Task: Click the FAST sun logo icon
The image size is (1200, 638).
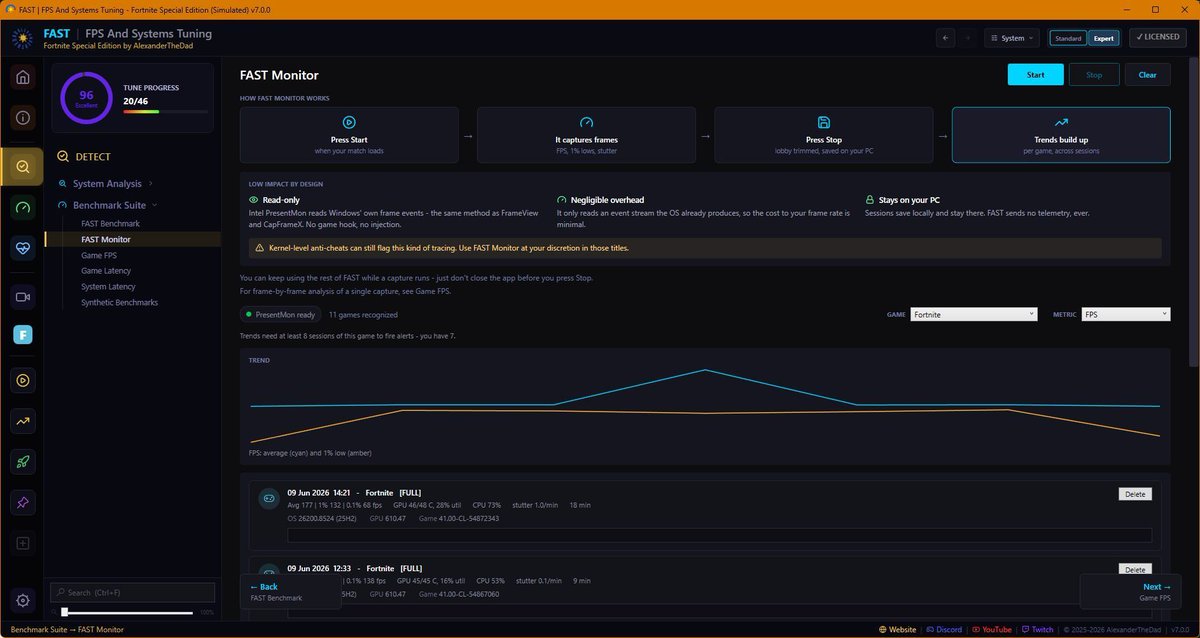Action: (23, 39)
